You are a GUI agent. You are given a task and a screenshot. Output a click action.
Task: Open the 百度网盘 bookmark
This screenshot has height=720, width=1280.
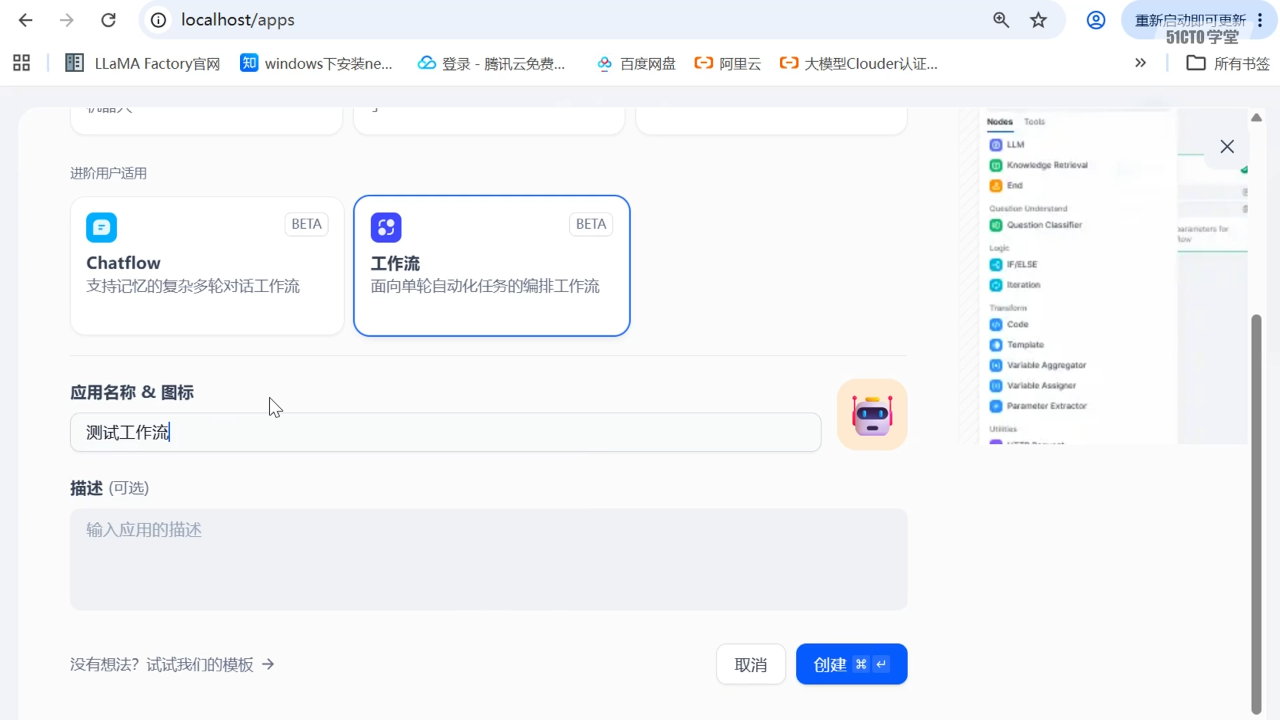pyautogui.click(x=636, y=63)
